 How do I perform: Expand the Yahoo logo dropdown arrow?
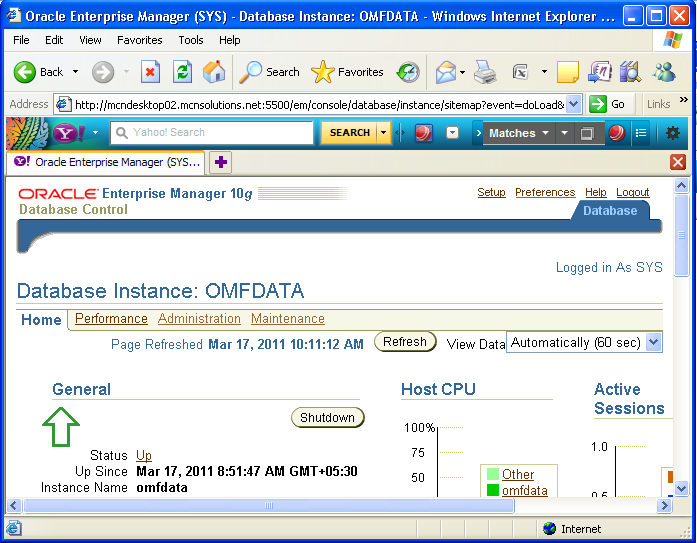[x=95, y=132]
